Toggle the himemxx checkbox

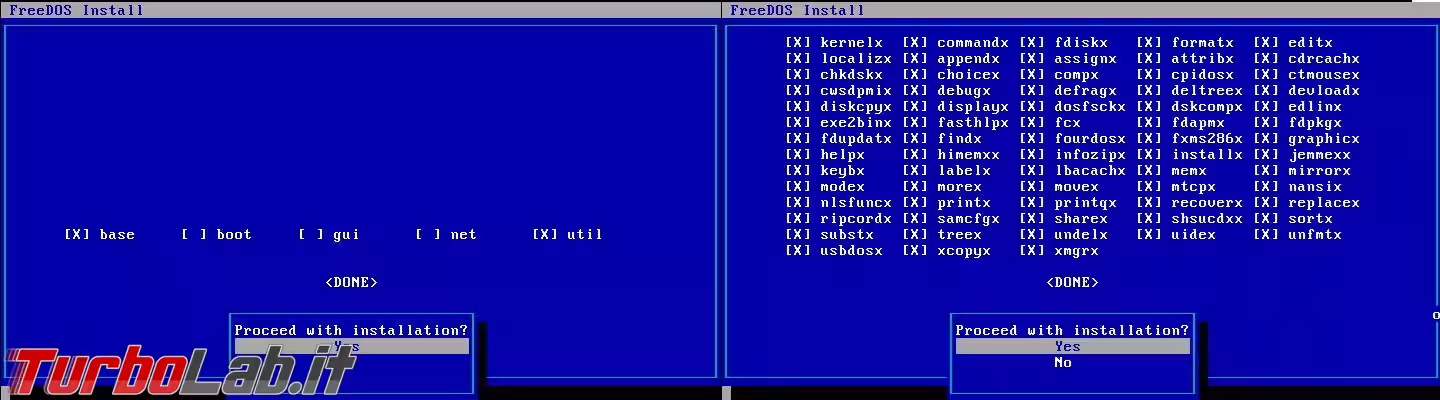[x=915, y=155]
